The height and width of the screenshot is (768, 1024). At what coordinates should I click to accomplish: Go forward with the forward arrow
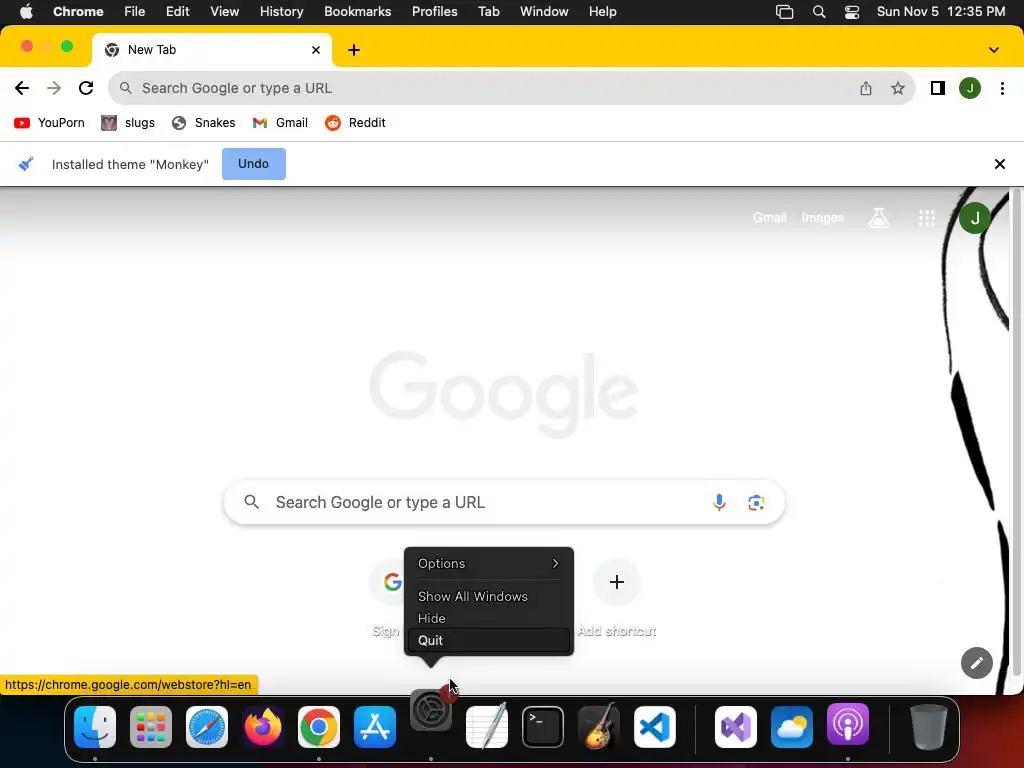[x=54, y=88]
